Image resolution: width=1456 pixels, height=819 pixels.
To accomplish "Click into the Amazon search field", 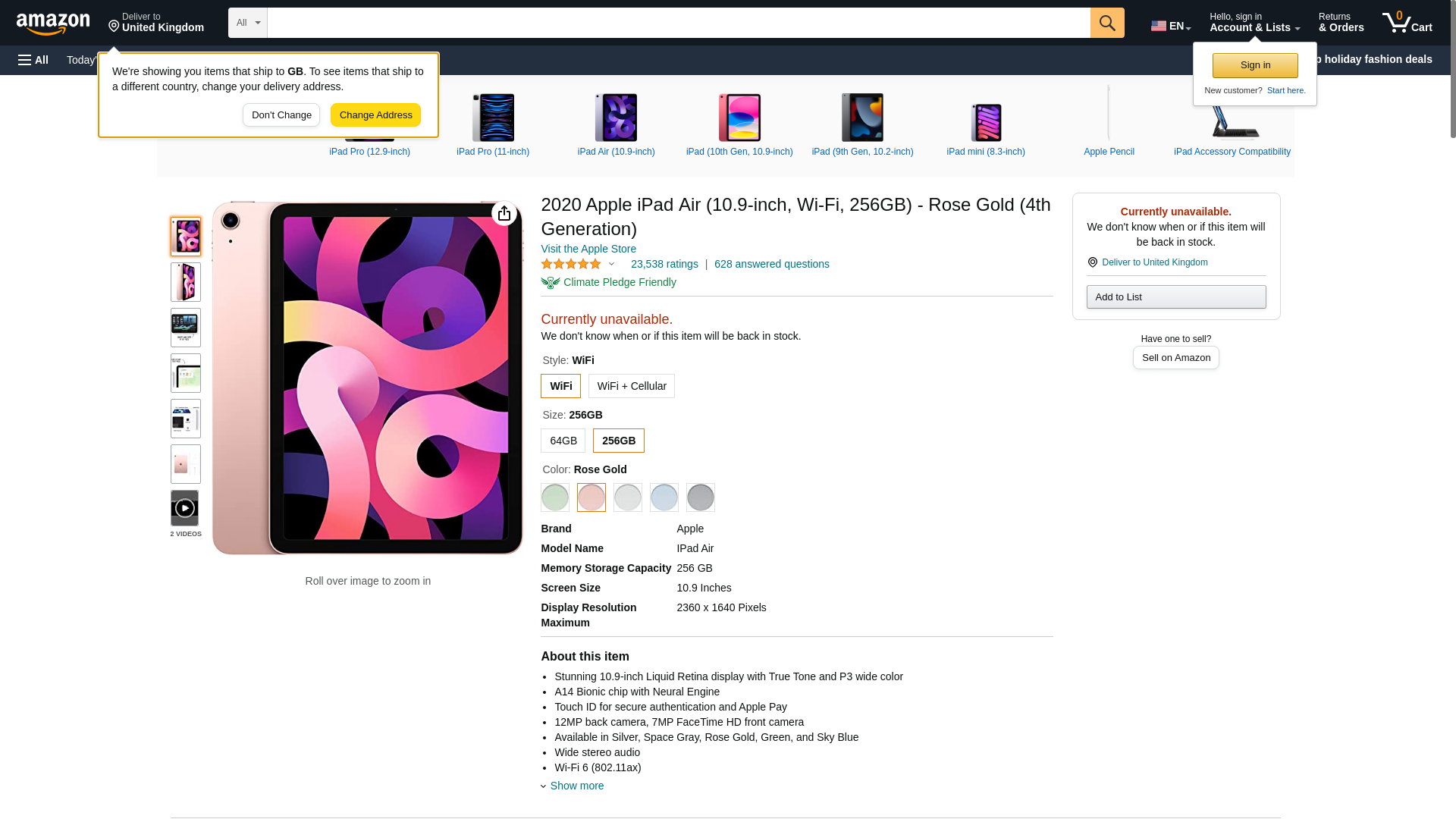I will pos(679,23).
